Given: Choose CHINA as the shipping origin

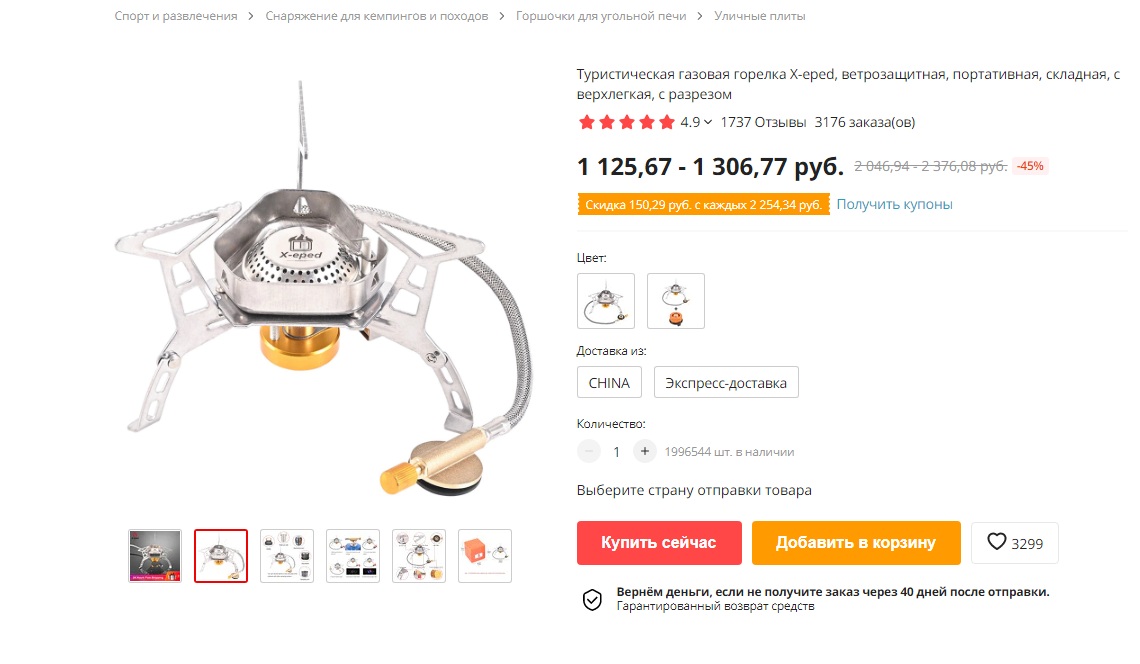Looking at the screenshot, I should click(x=609, y=383).
